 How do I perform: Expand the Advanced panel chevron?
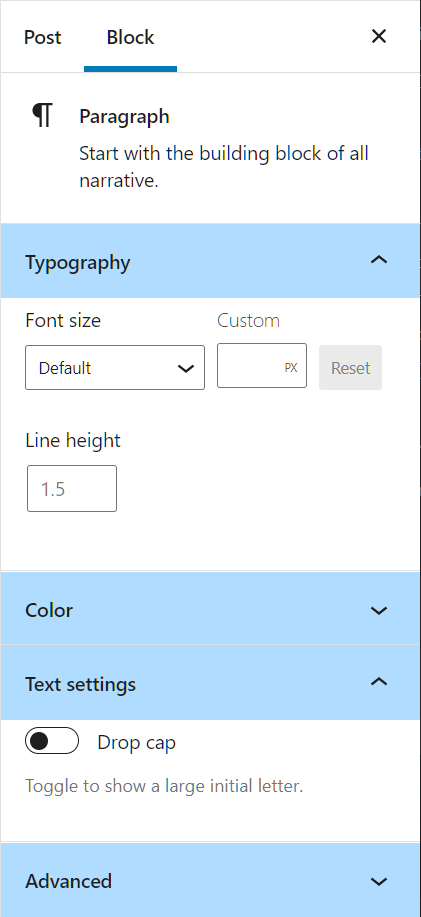(379, 881)
